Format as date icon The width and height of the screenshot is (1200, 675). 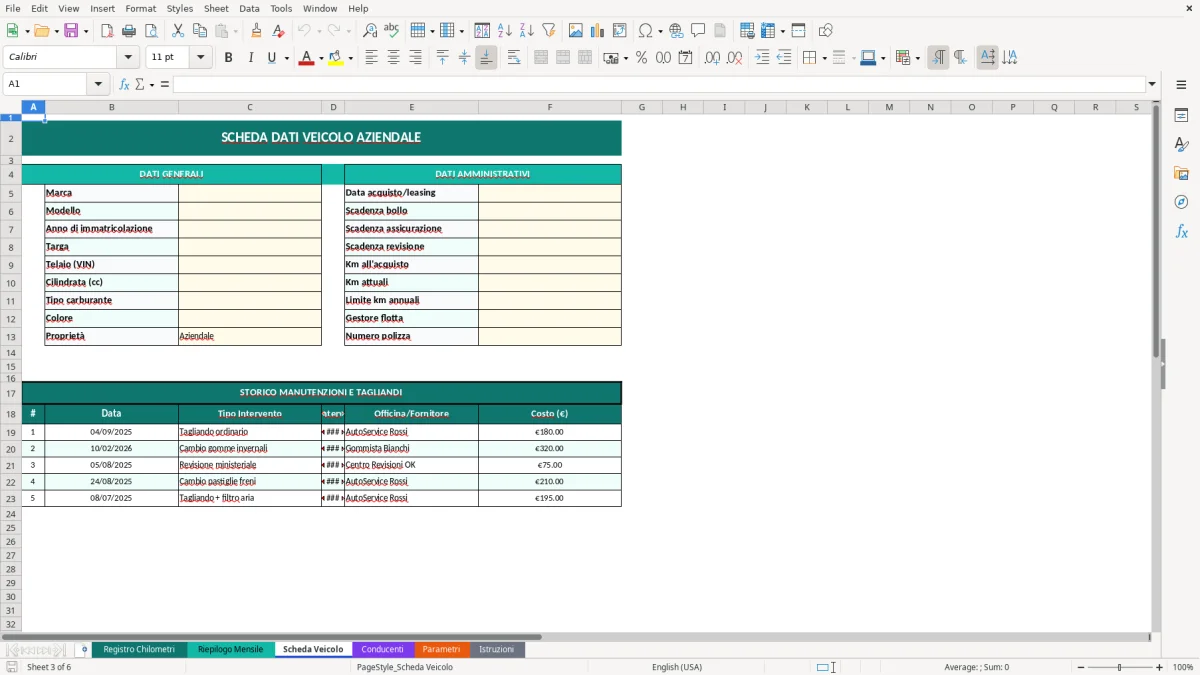point(686,58)
